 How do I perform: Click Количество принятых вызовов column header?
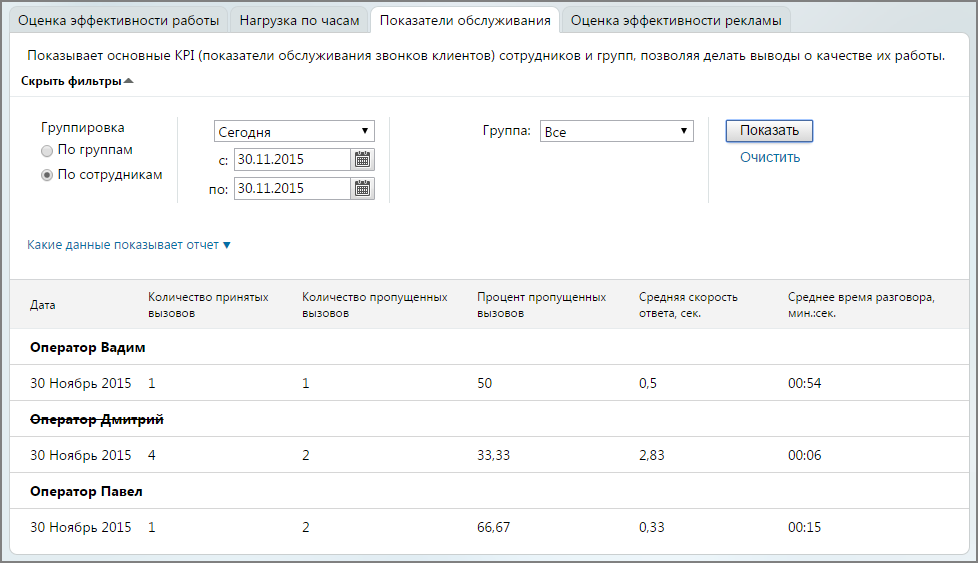tap(208, 305)
